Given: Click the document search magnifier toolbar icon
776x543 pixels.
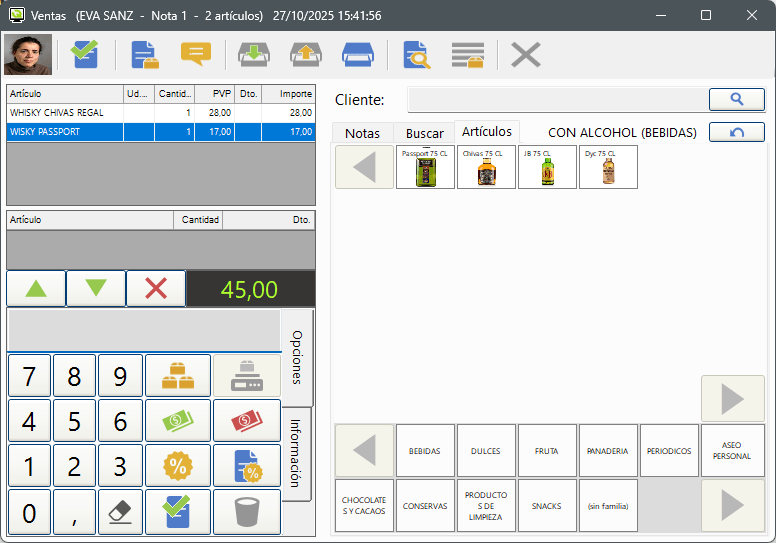Looking at the screenshot, I should pyautogui.click(x=416, y=54).
